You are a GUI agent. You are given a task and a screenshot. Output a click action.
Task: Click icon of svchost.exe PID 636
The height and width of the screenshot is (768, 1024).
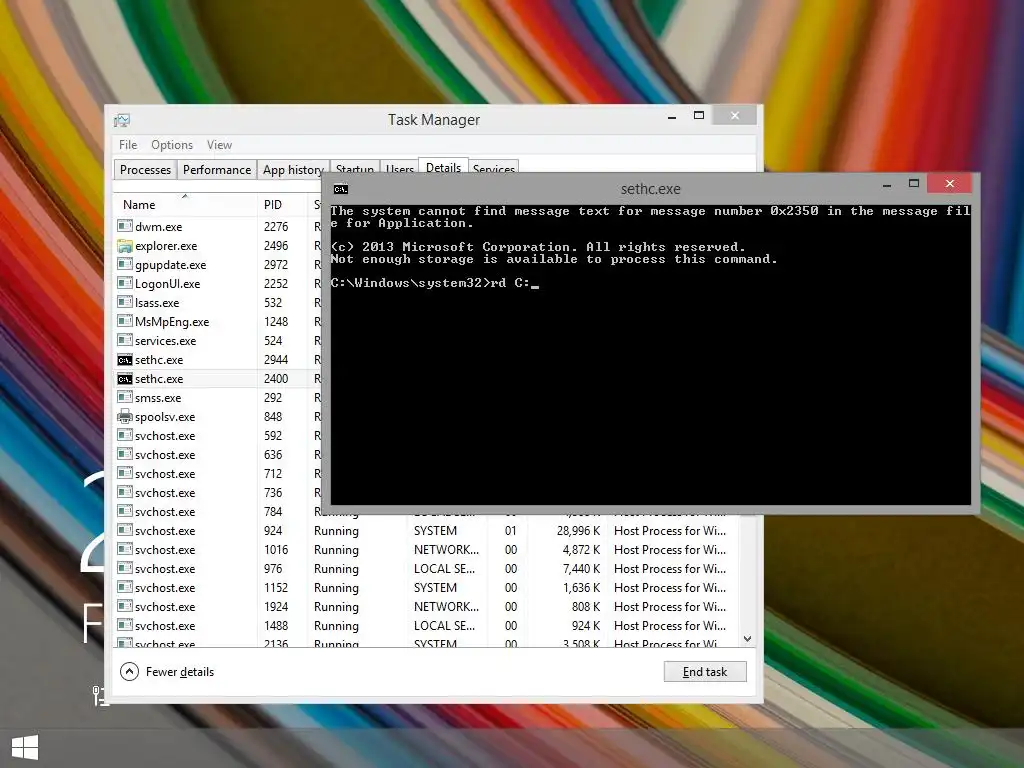click(x=125, y=454)
